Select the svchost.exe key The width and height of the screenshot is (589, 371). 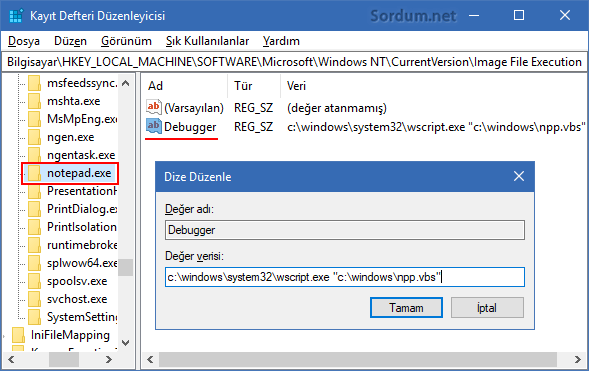(x=77, y=299)
